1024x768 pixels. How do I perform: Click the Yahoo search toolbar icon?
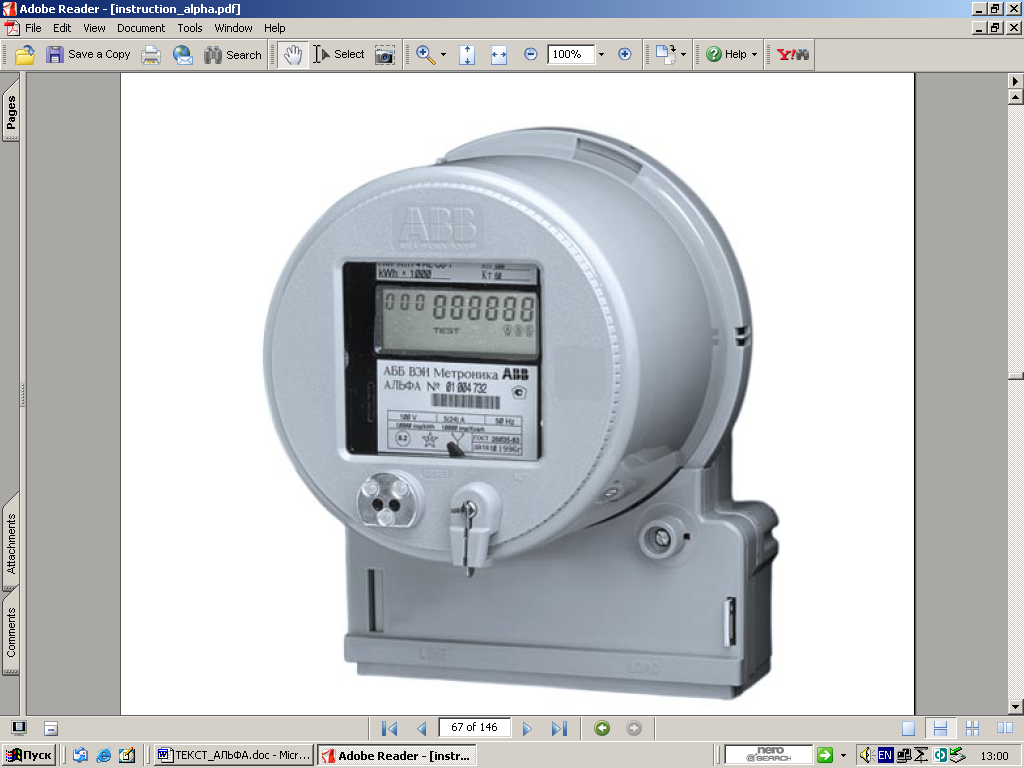792,55
